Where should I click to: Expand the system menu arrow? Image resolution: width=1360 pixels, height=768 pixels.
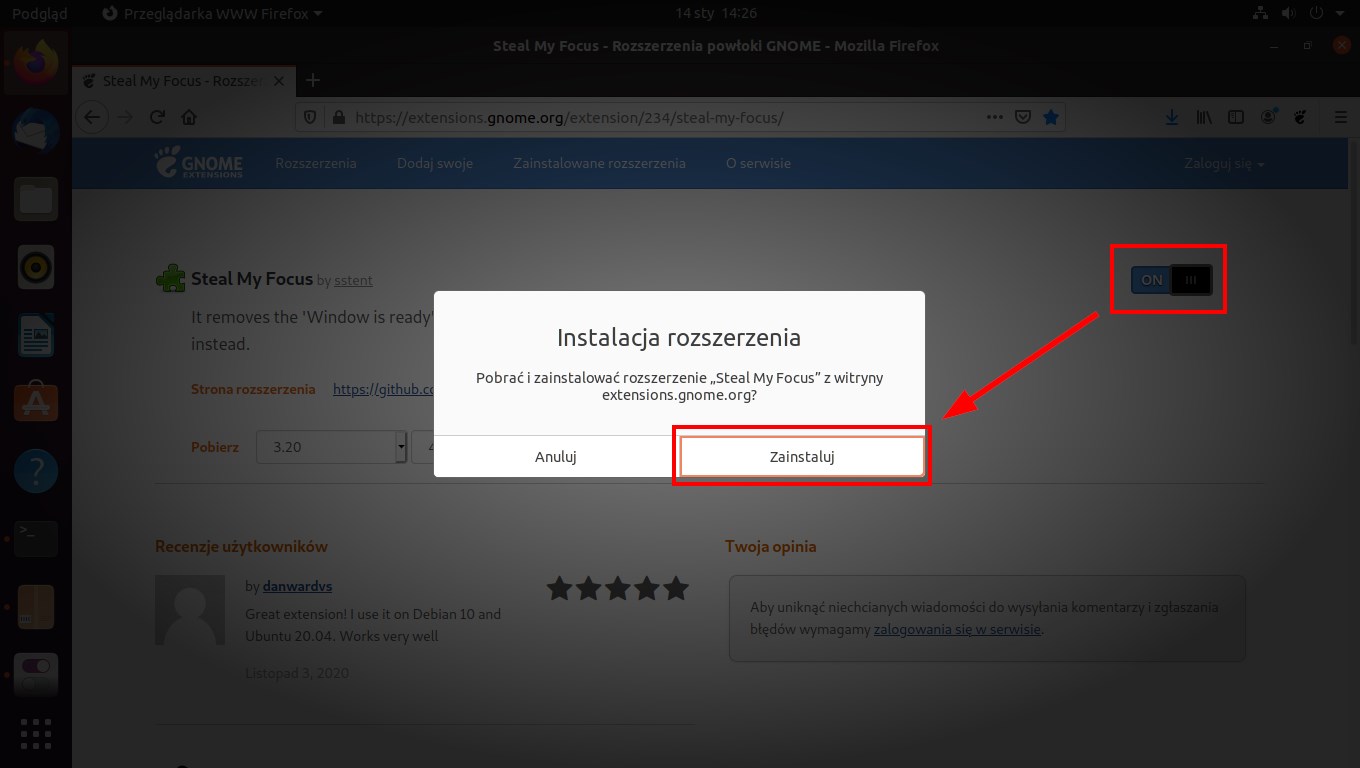click(x=1340, y=13)
